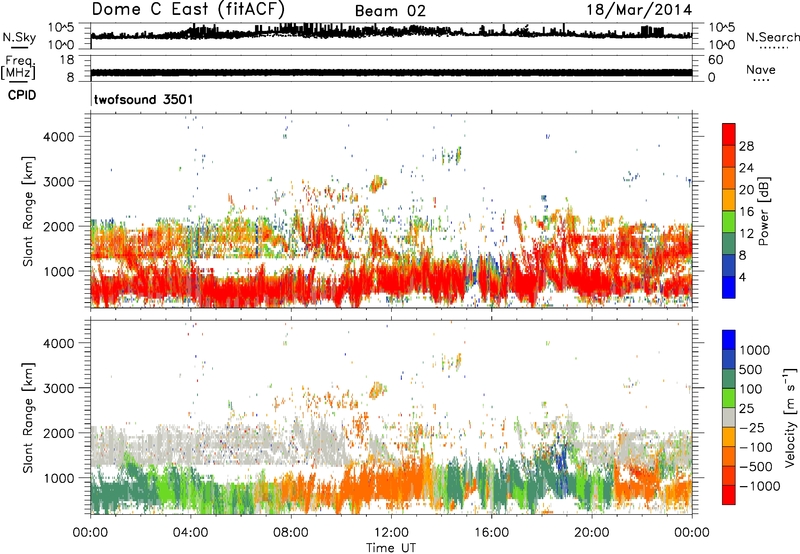
Task: Click the 'CPID' row label
Action: pos(22,95)
